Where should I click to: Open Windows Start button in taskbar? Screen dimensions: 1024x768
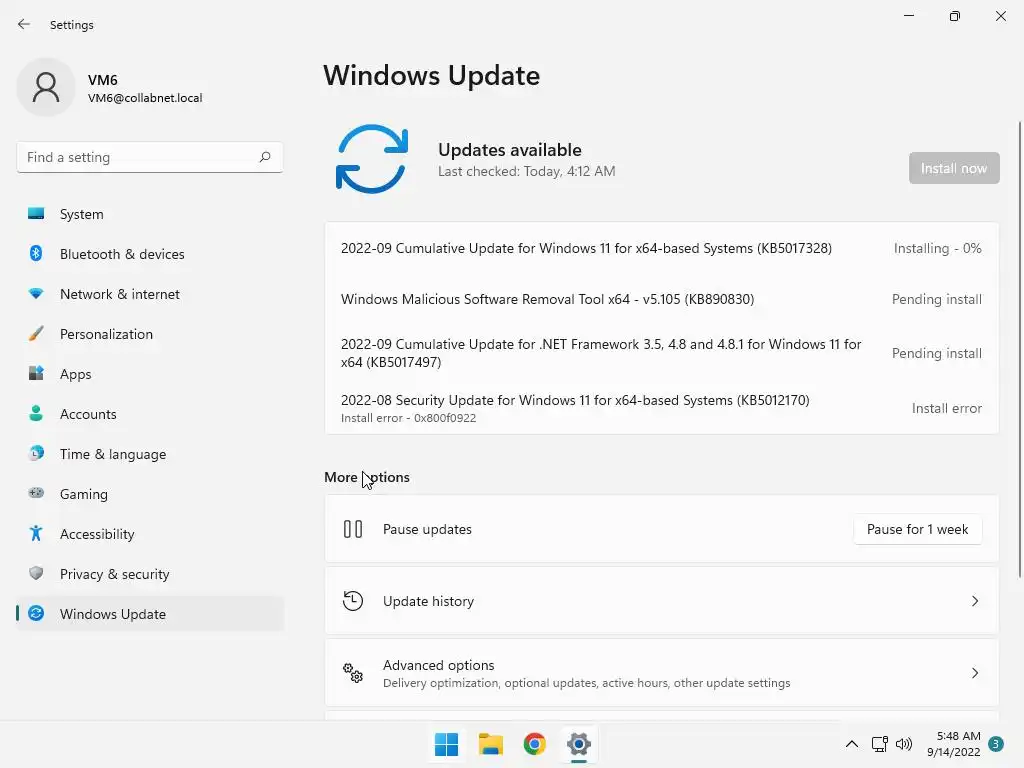tap(446, 744)
